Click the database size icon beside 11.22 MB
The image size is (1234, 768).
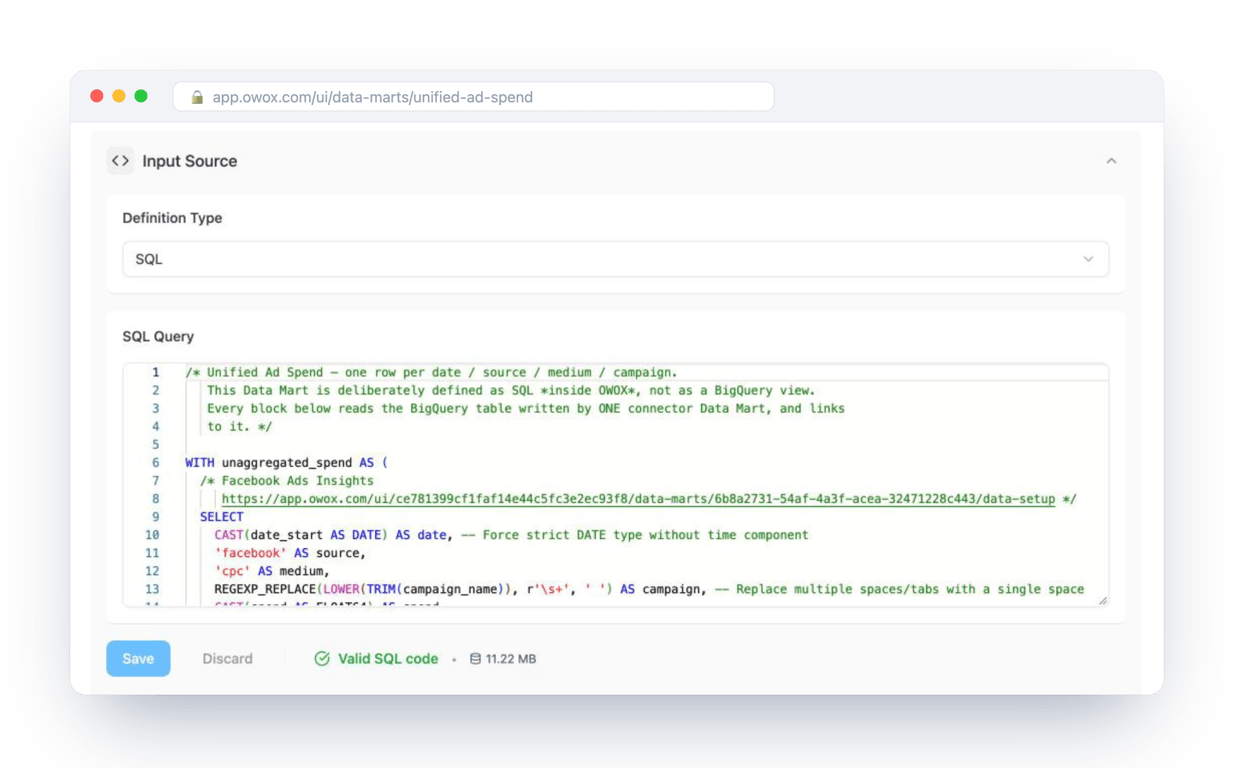pyautogui.click(x=475, y=659)
